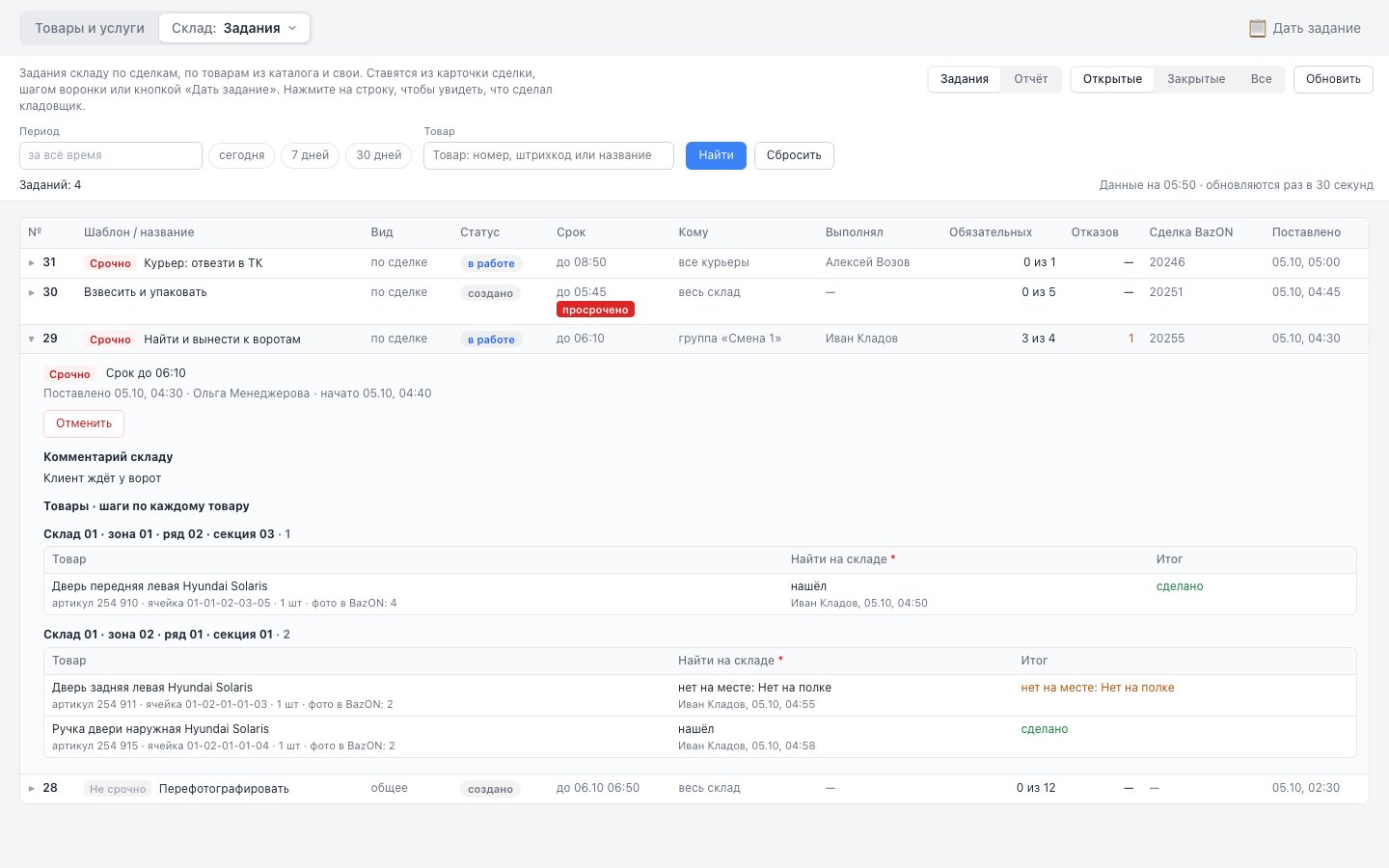1389x868 pixels.
Task: Show "Закрытые" tasks filter
Action: click(1196, 79)
